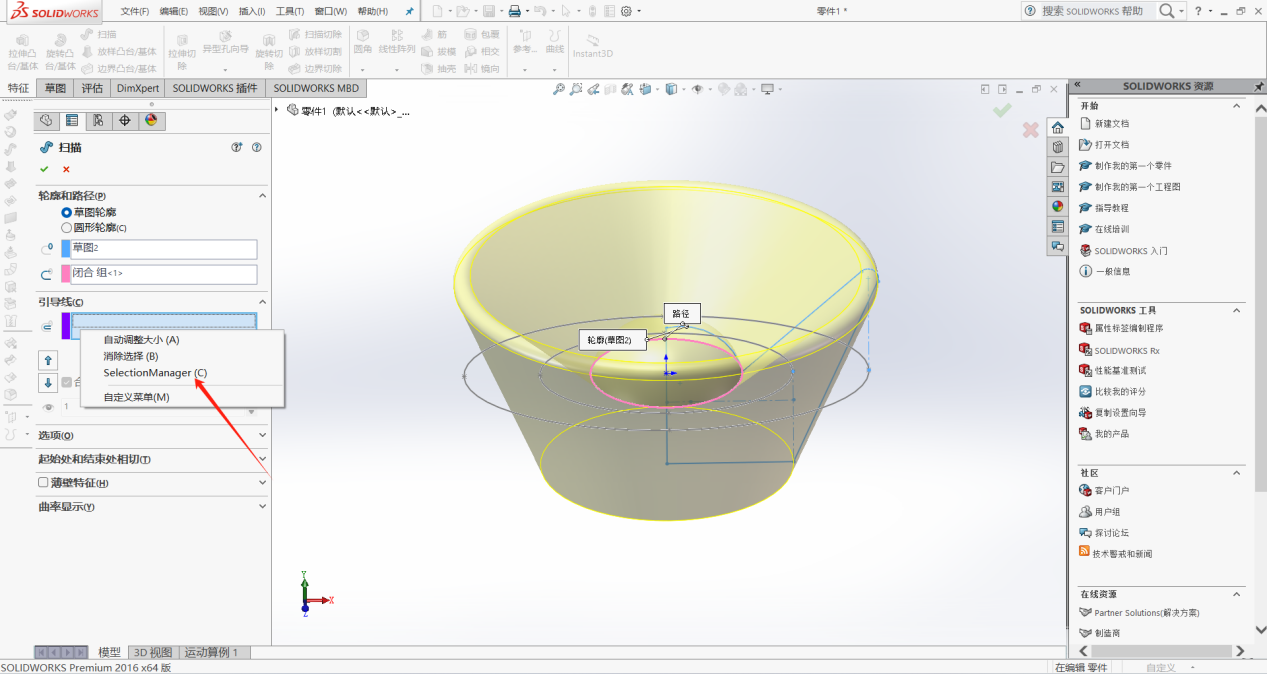
Task: Open the PropertyManager tab icon
Action: click(72, 121)
